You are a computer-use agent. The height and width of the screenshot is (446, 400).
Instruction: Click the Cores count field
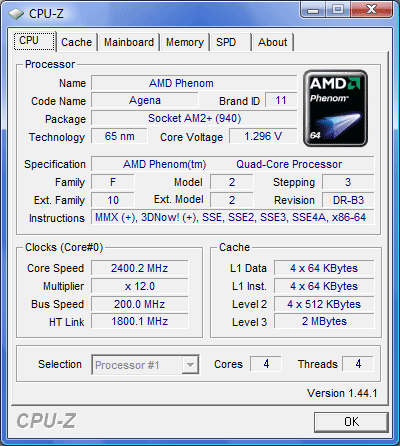[x=266, y=364]
